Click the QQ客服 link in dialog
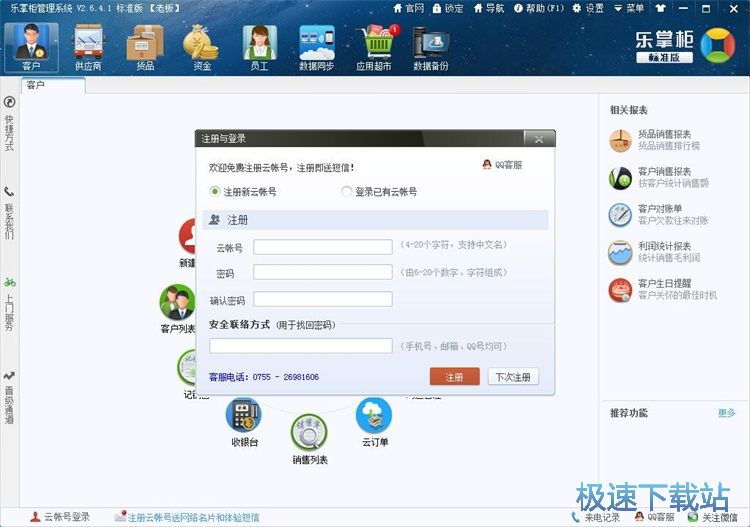The width and height of the screenshot is (750, 527). click(502, 165)
